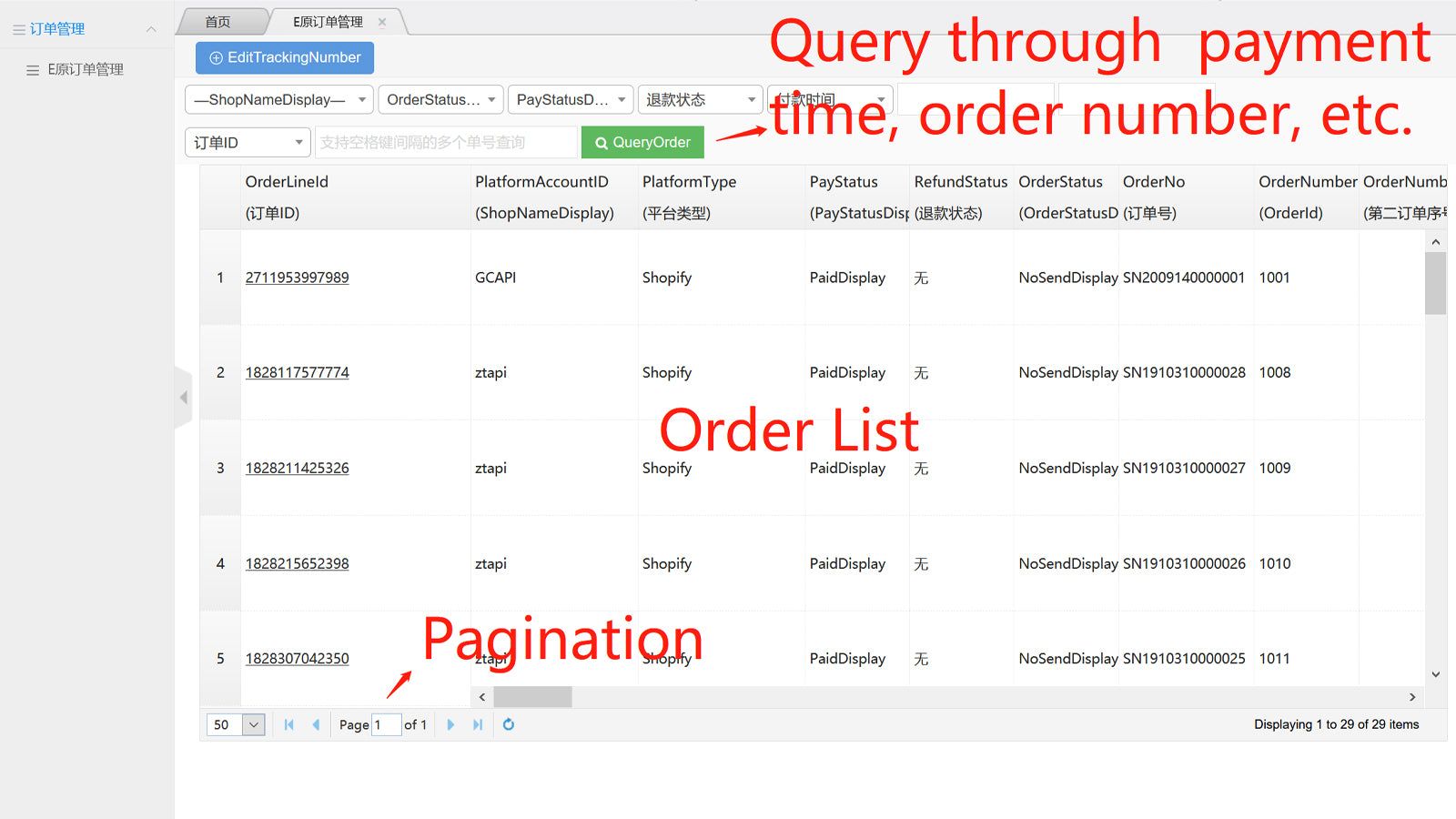
Task: Click the OrderNumber value 1010 cell
Action: [1306, 563]
